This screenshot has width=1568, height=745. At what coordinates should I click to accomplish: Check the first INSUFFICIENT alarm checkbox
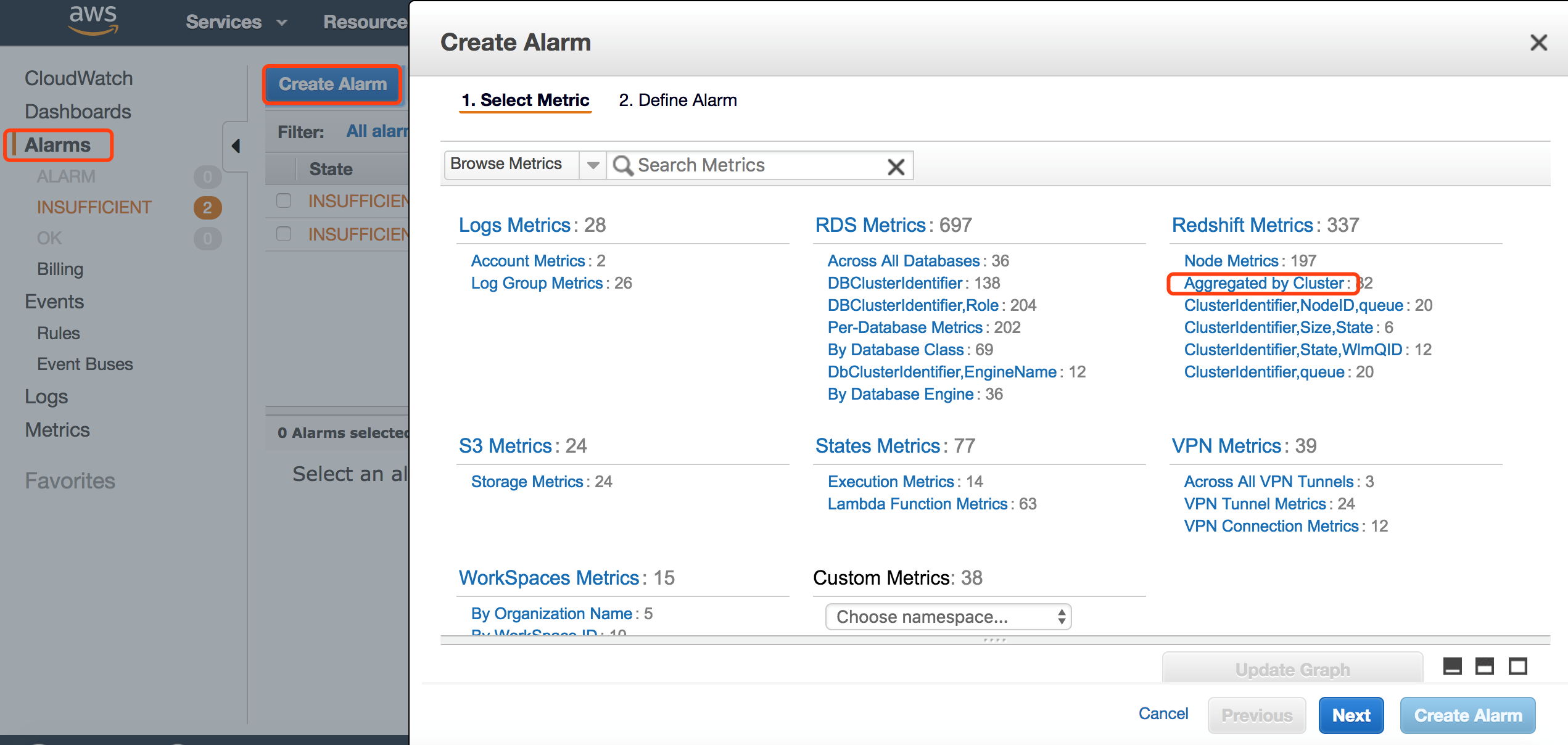[x=284, y=200]
